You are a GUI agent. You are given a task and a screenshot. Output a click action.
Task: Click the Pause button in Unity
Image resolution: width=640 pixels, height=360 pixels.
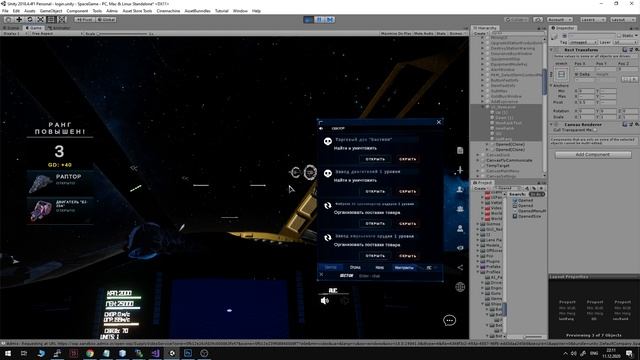pyautogui.click(x=319, y=19)
